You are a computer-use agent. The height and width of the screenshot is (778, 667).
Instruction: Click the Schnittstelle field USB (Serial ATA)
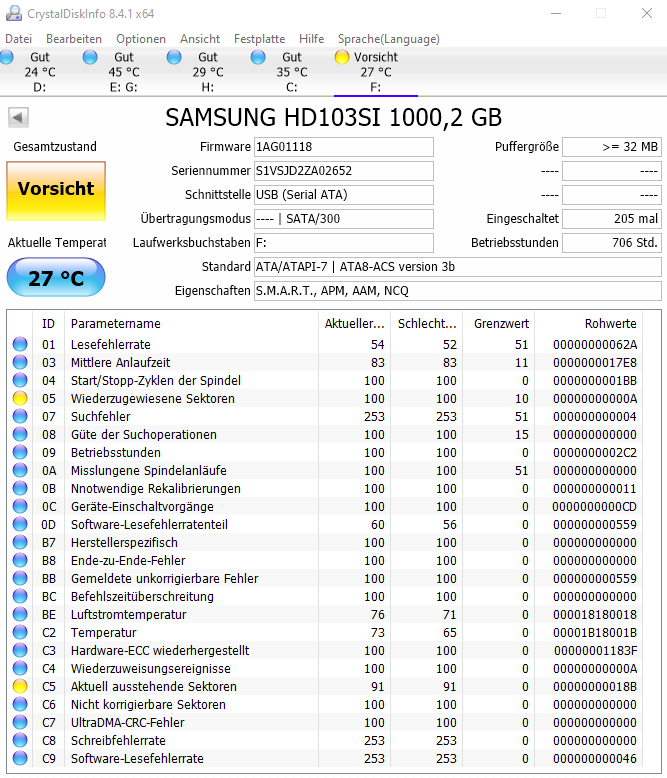coord(343,194)
